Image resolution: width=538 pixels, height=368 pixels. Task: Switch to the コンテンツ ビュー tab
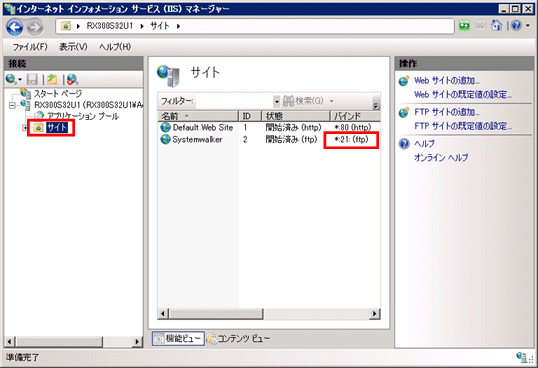238,339
